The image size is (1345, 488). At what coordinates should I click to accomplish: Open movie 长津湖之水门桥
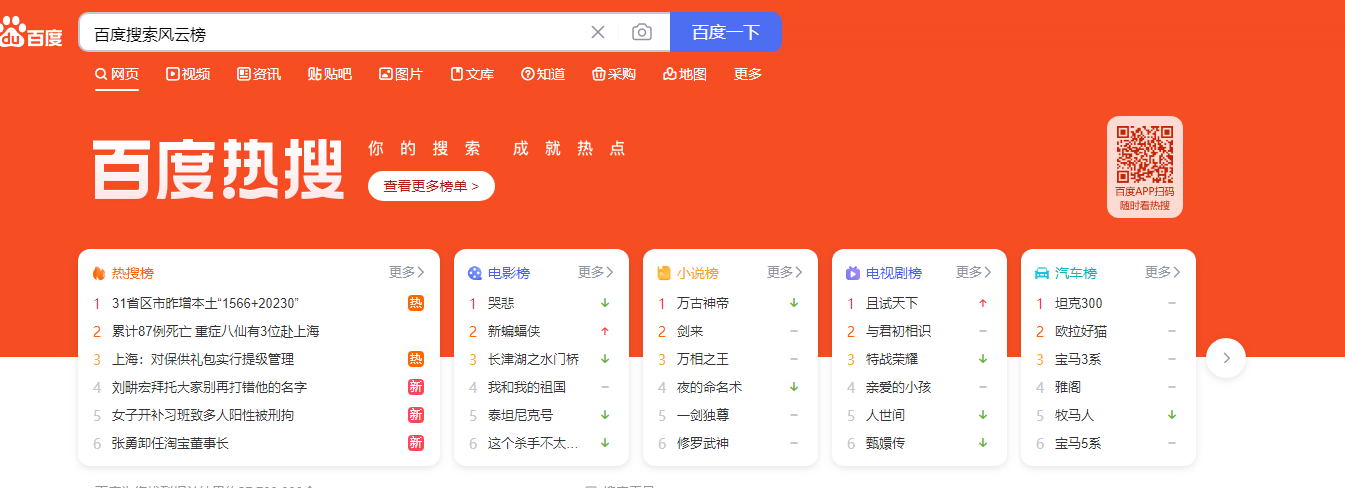(533, 359)
